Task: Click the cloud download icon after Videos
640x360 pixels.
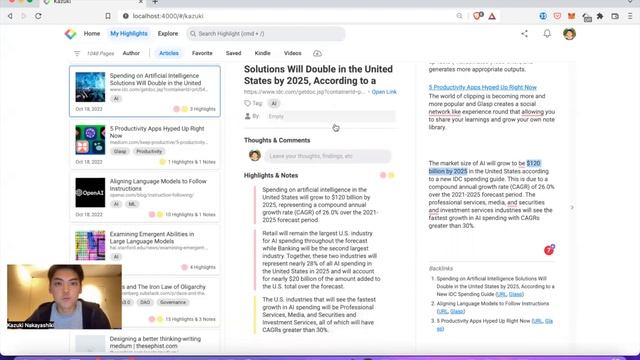Action: pyautogui.click(x=317, y=53)
